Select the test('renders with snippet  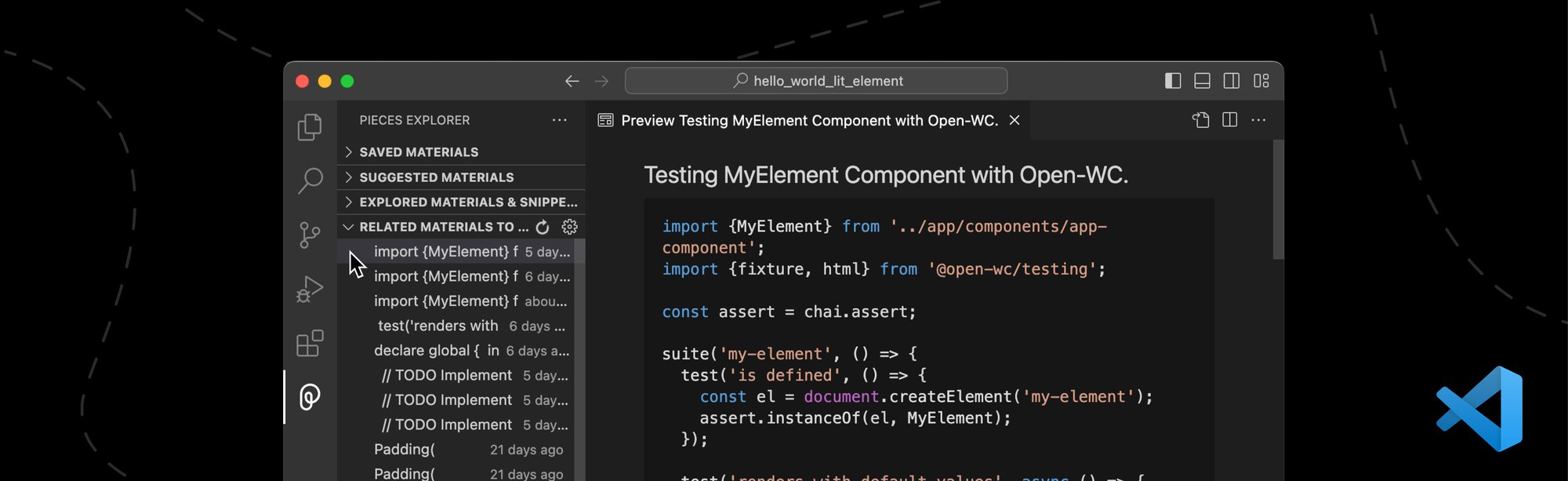[461, 326]
